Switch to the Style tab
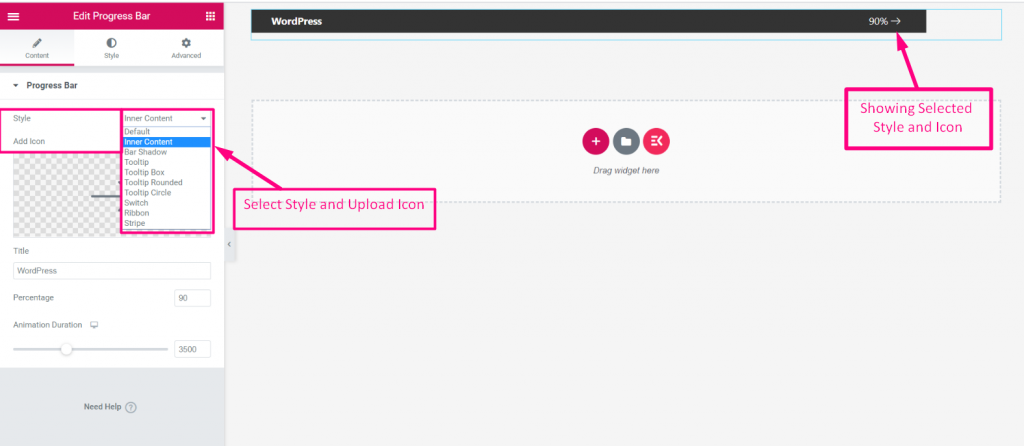The height and width of the screenshot is (446, 1024). click(x=112, y=48)
